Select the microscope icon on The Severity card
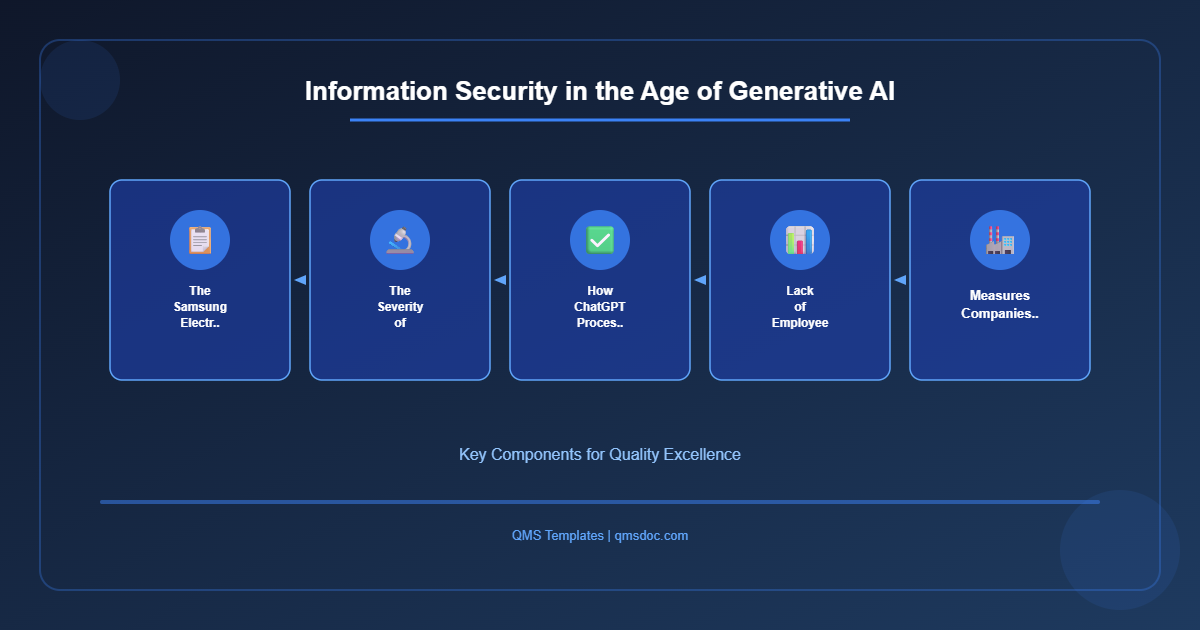The image size is (1200, 630). [399, 239]
